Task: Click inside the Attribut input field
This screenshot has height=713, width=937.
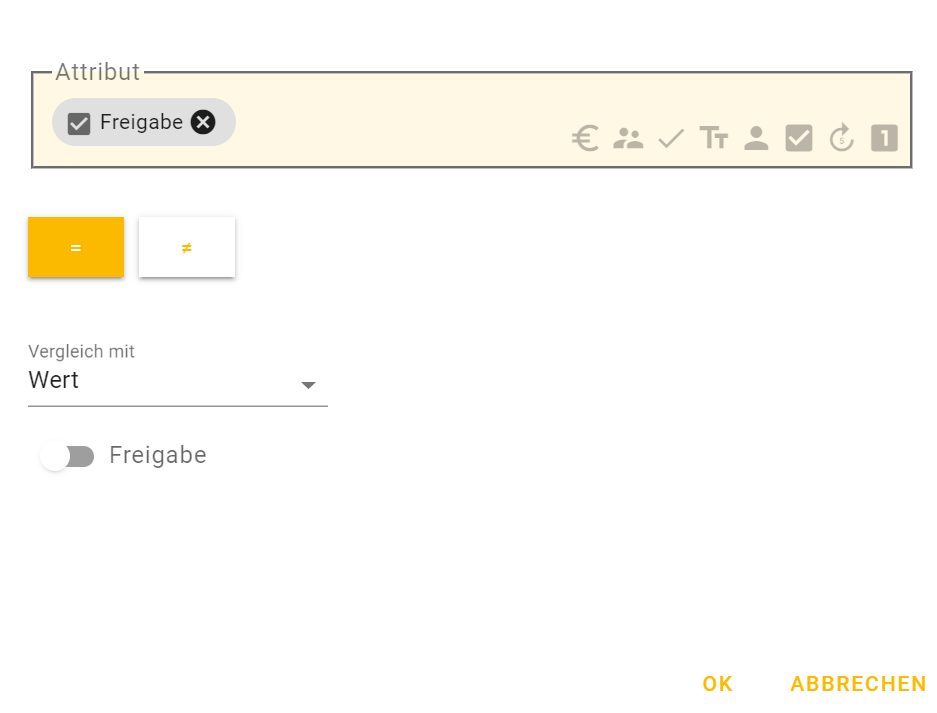Action: [x=400, y=122]
